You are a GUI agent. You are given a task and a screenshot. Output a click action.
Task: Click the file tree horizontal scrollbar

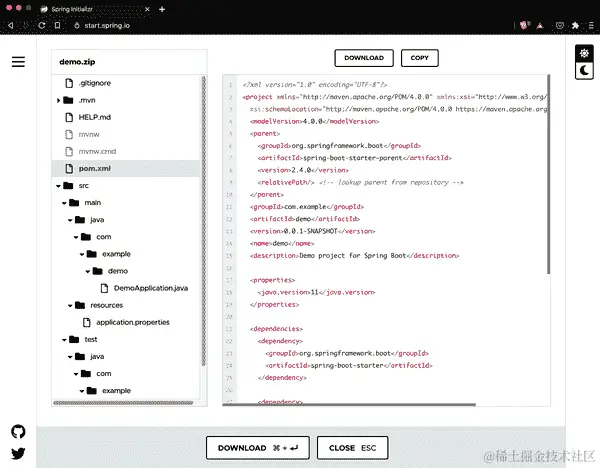(123, 403)
